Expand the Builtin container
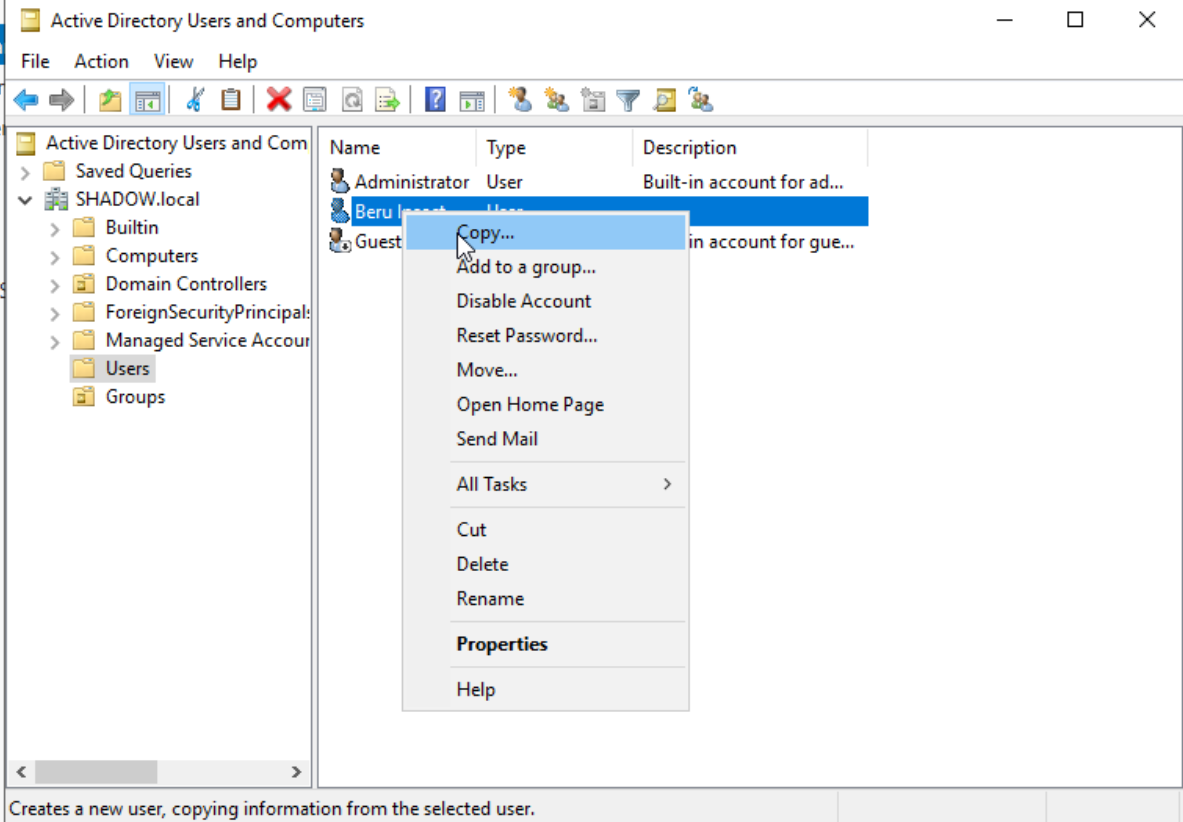 pyautogui.click(x=55, y=228)
